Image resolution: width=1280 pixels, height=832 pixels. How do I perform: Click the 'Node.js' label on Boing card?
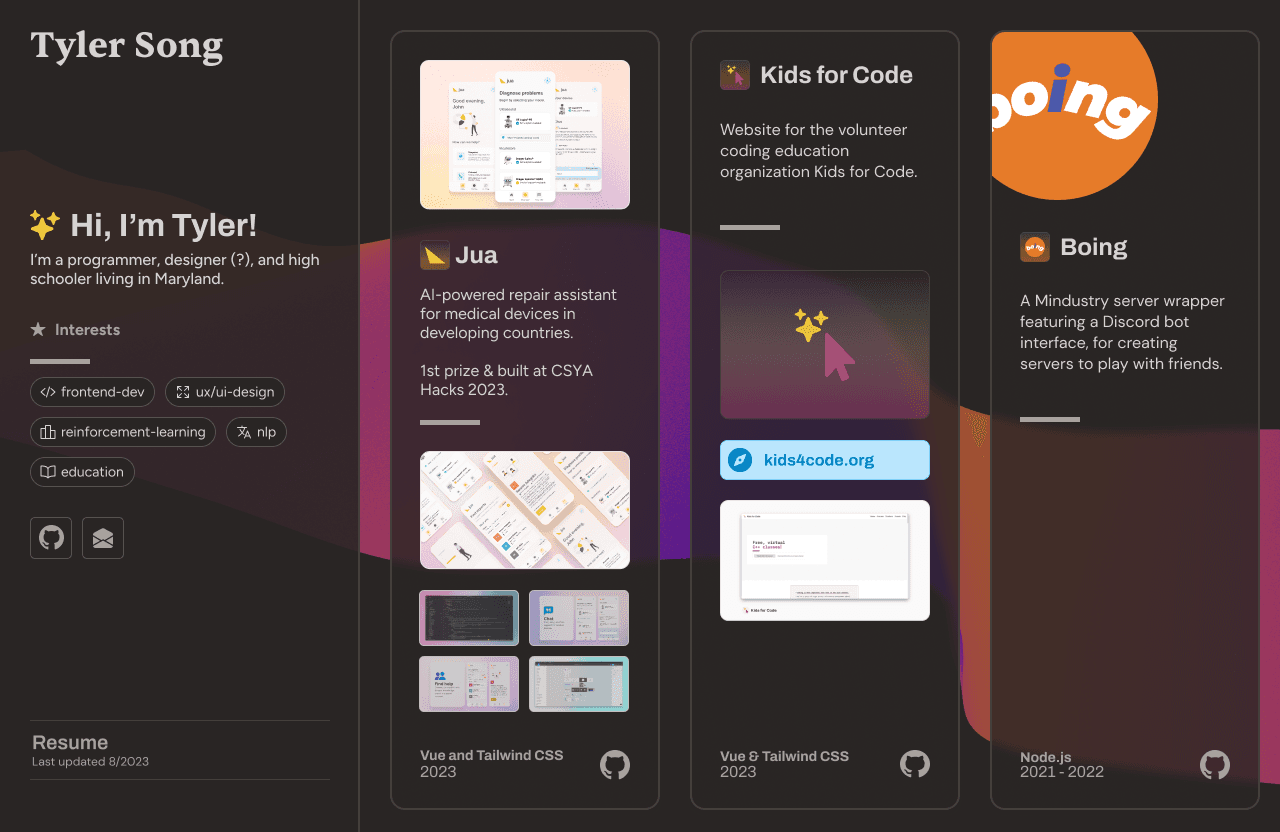[x=1045, y=757]
